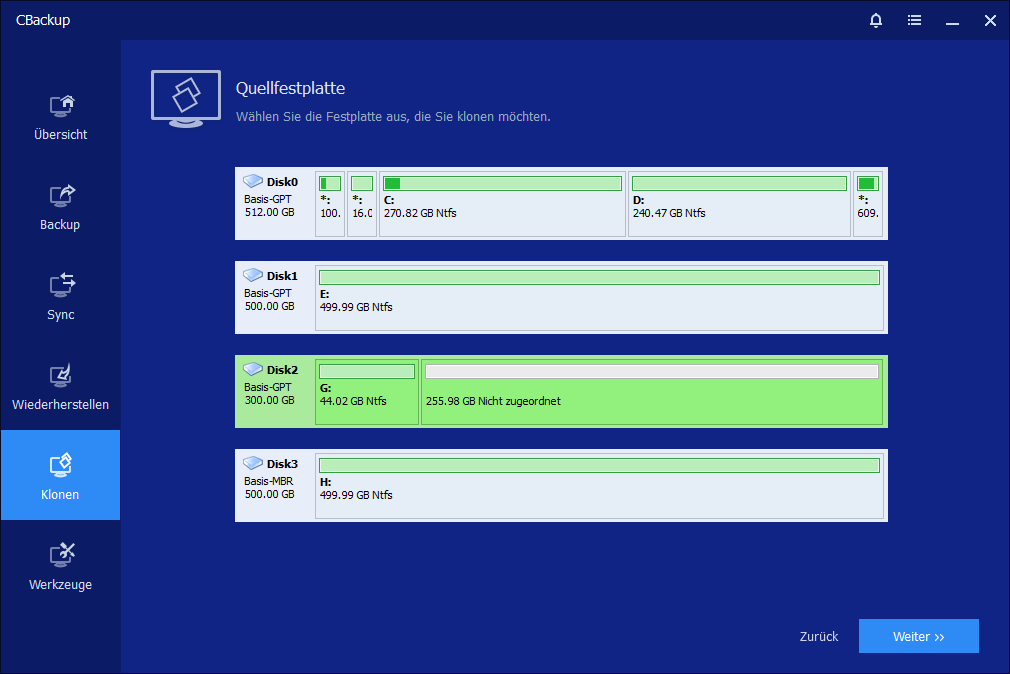Click the Disk0 drive icon
1010x674 pixels.
tap(253, 182)
